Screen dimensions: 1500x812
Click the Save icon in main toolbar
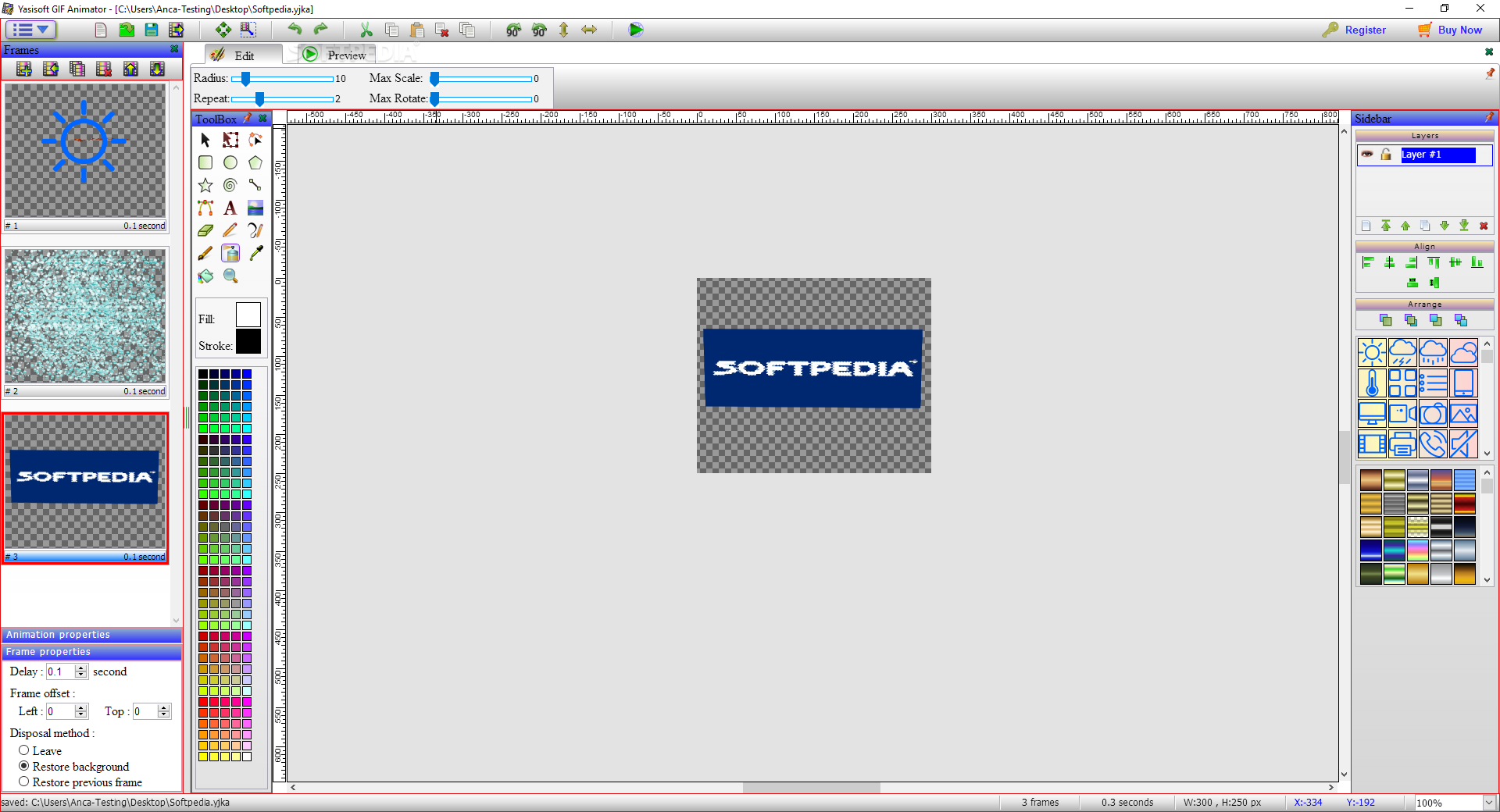pos(152,30)
